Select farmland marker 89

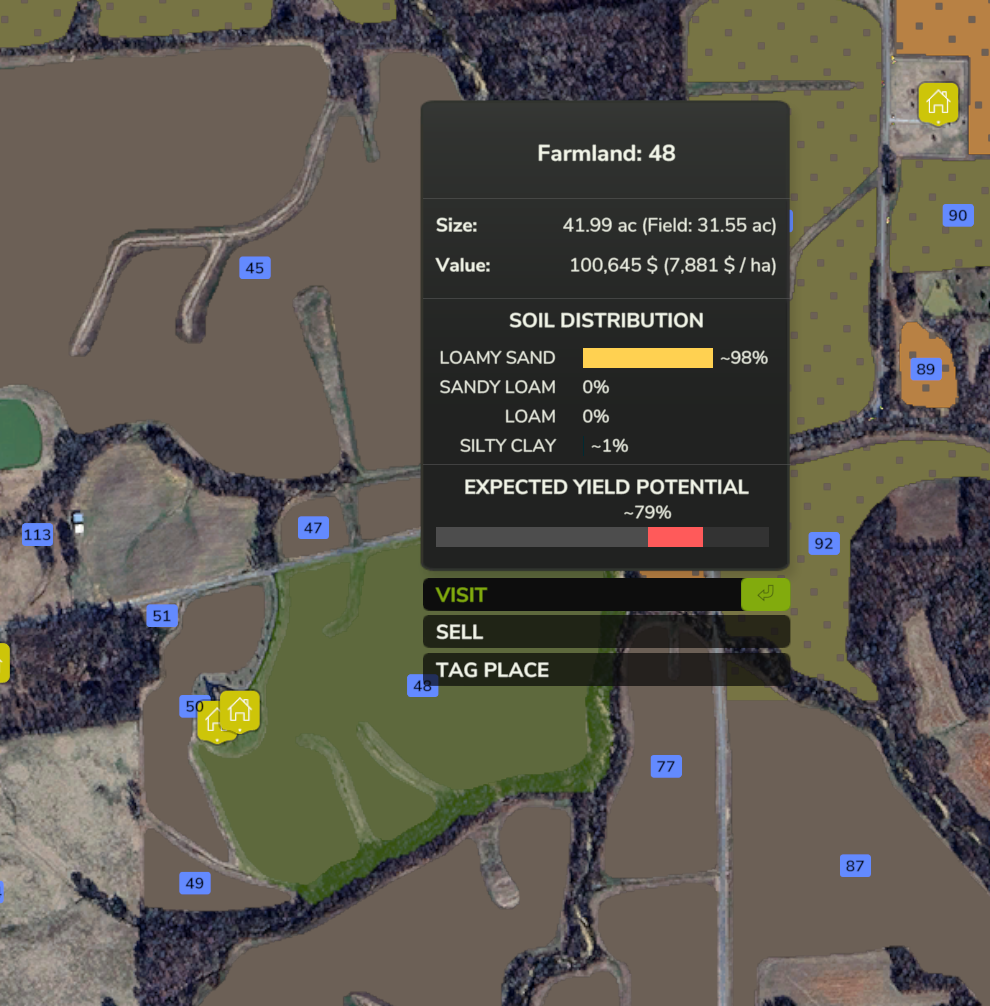coord(925,370)
